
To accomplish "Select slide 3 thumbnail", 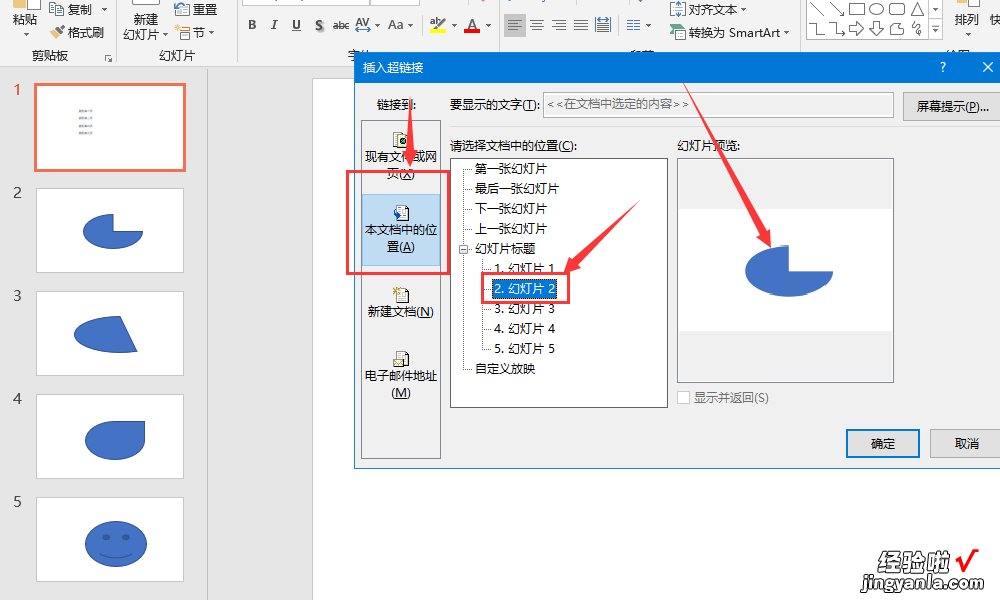I will (110, 333).
